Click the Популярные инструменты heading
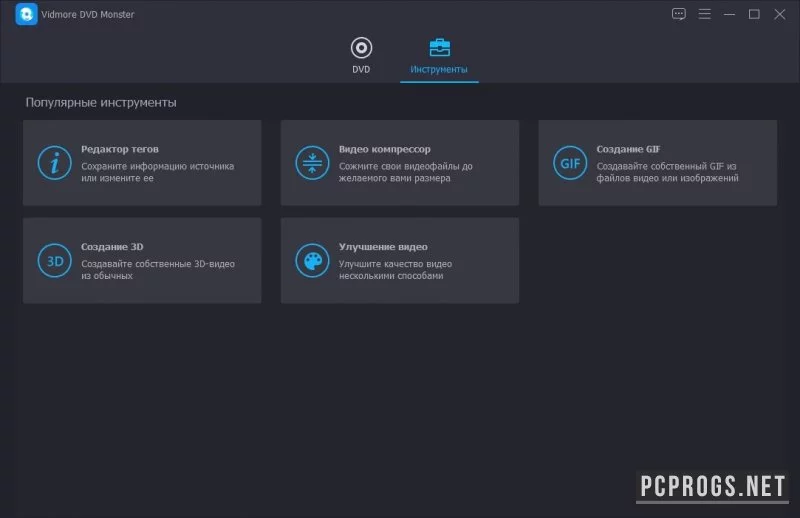The width and height of the screenshot is (800, 518). click(x=101, y=103)
